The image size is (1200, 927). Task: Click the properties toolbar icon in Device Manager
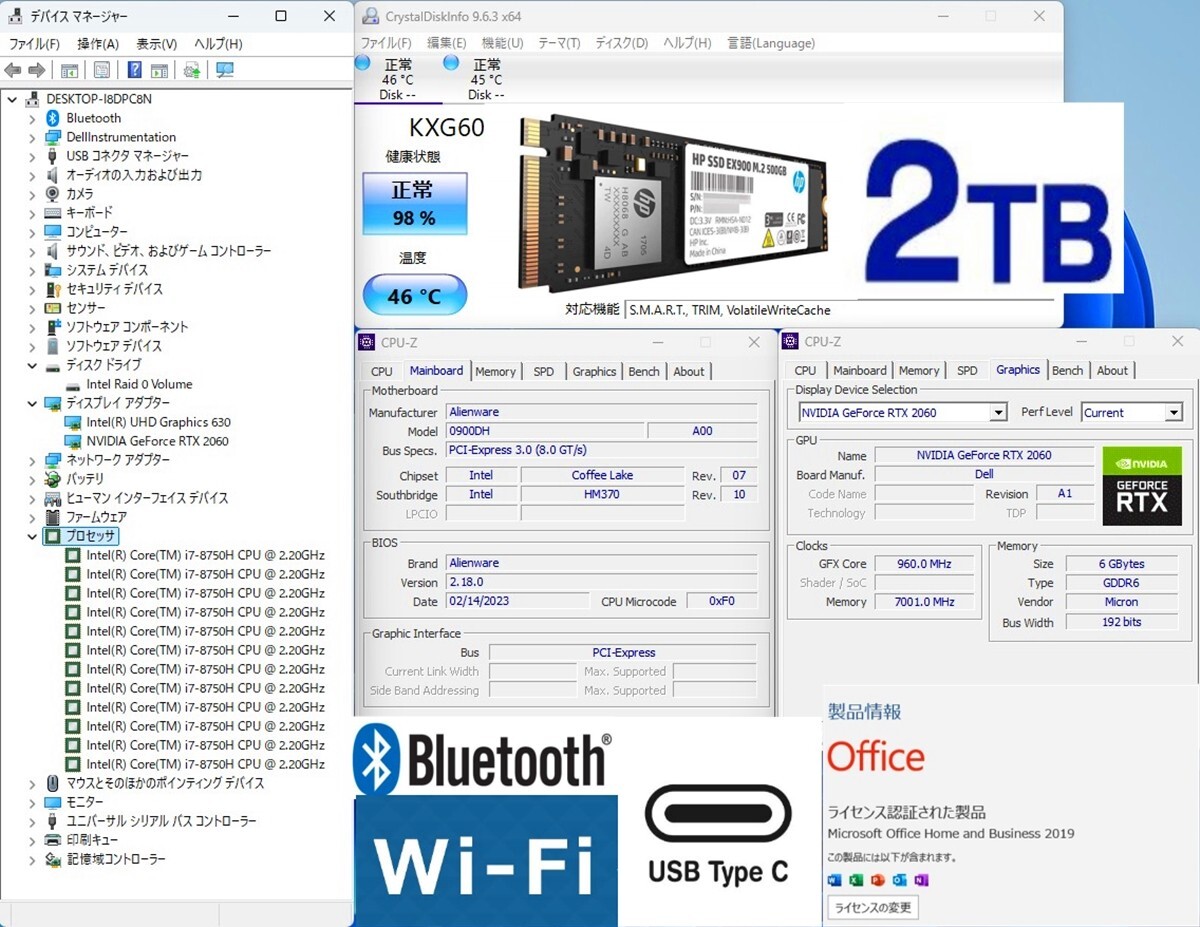101,70
